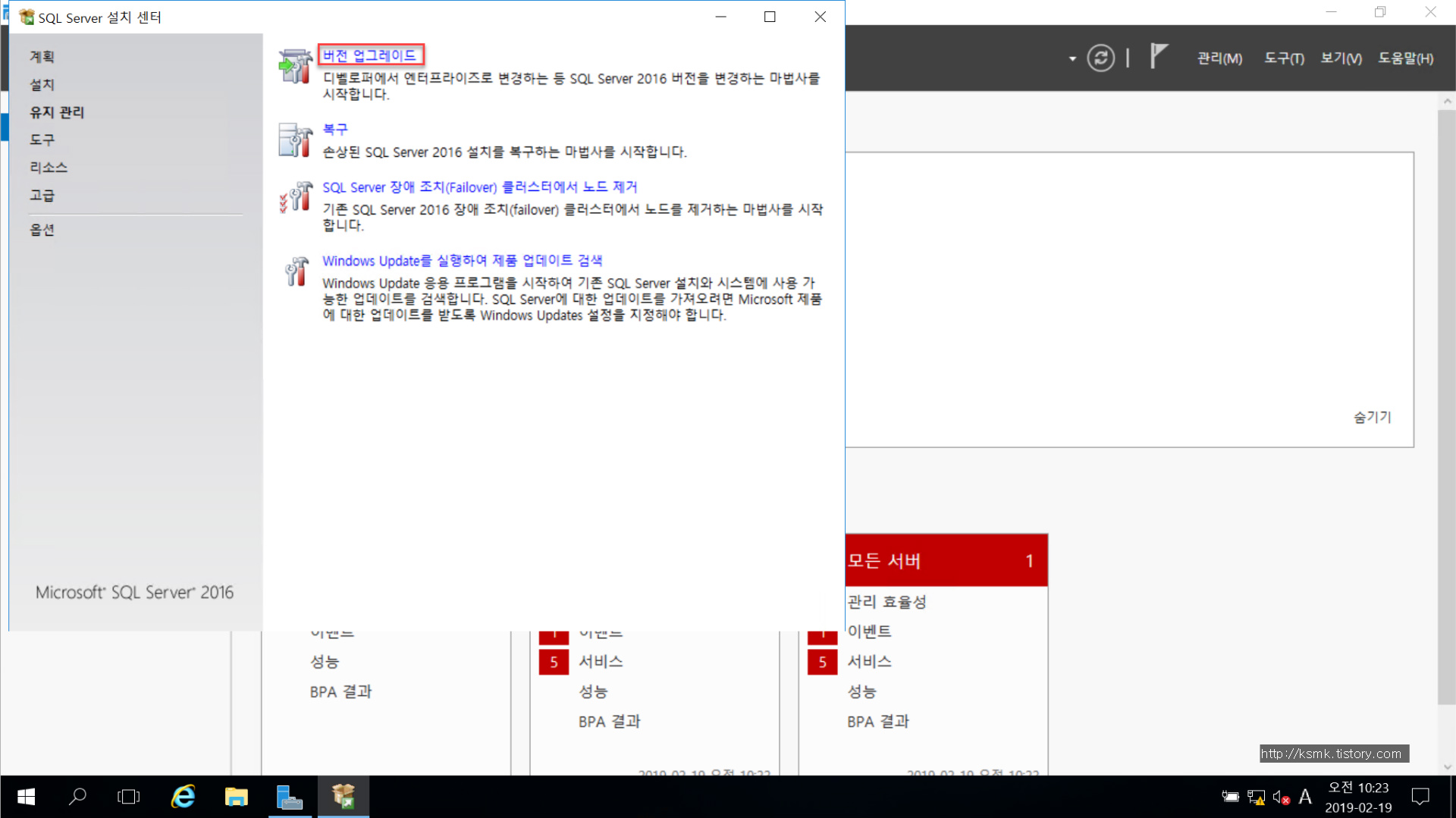
Task: Minimize the SQL Server 설치 센터 window
Action: [x=720, y=17]
